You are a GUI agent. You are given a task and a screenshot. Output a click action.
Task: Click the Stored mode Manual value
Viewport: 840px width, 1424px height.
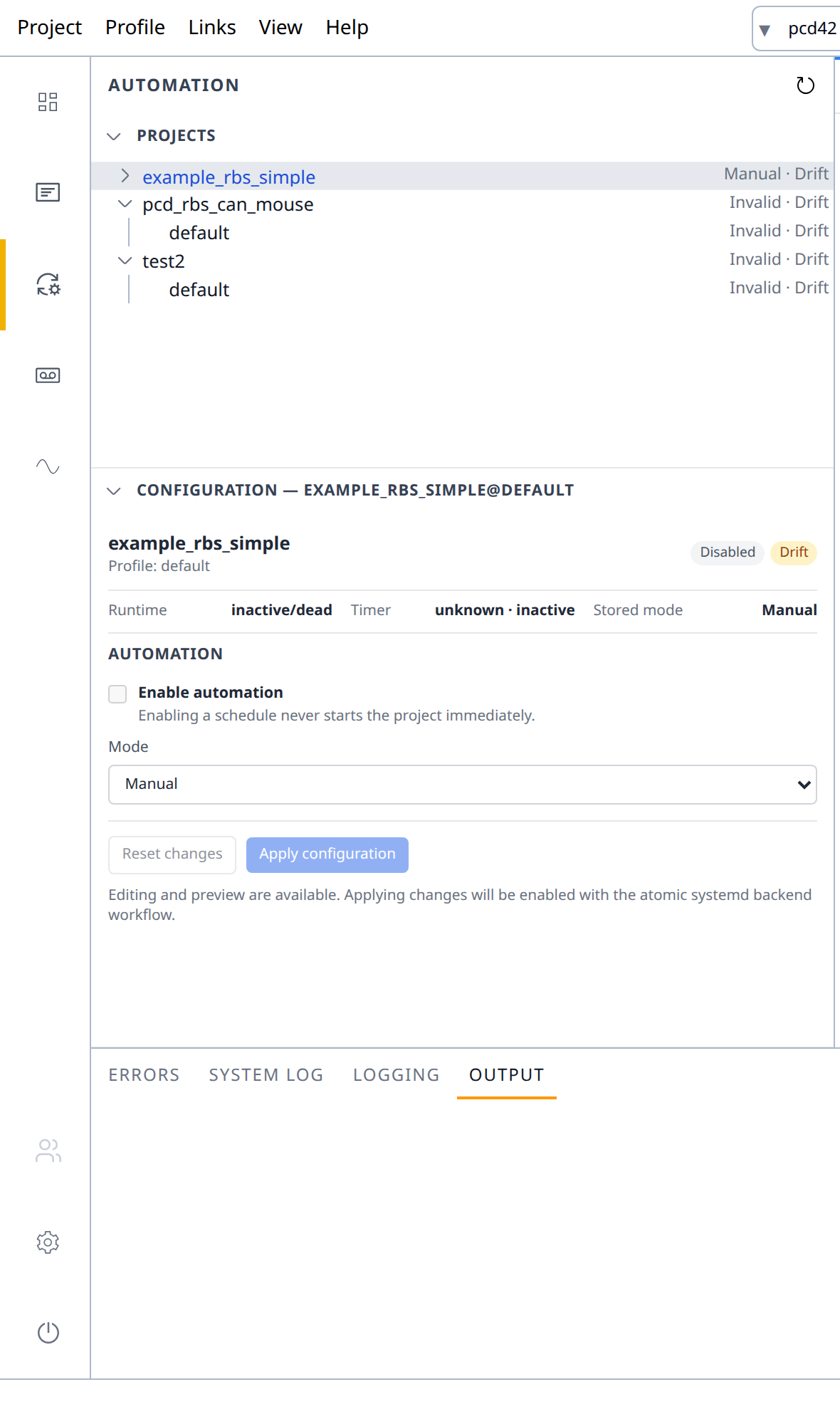[789, 610]
